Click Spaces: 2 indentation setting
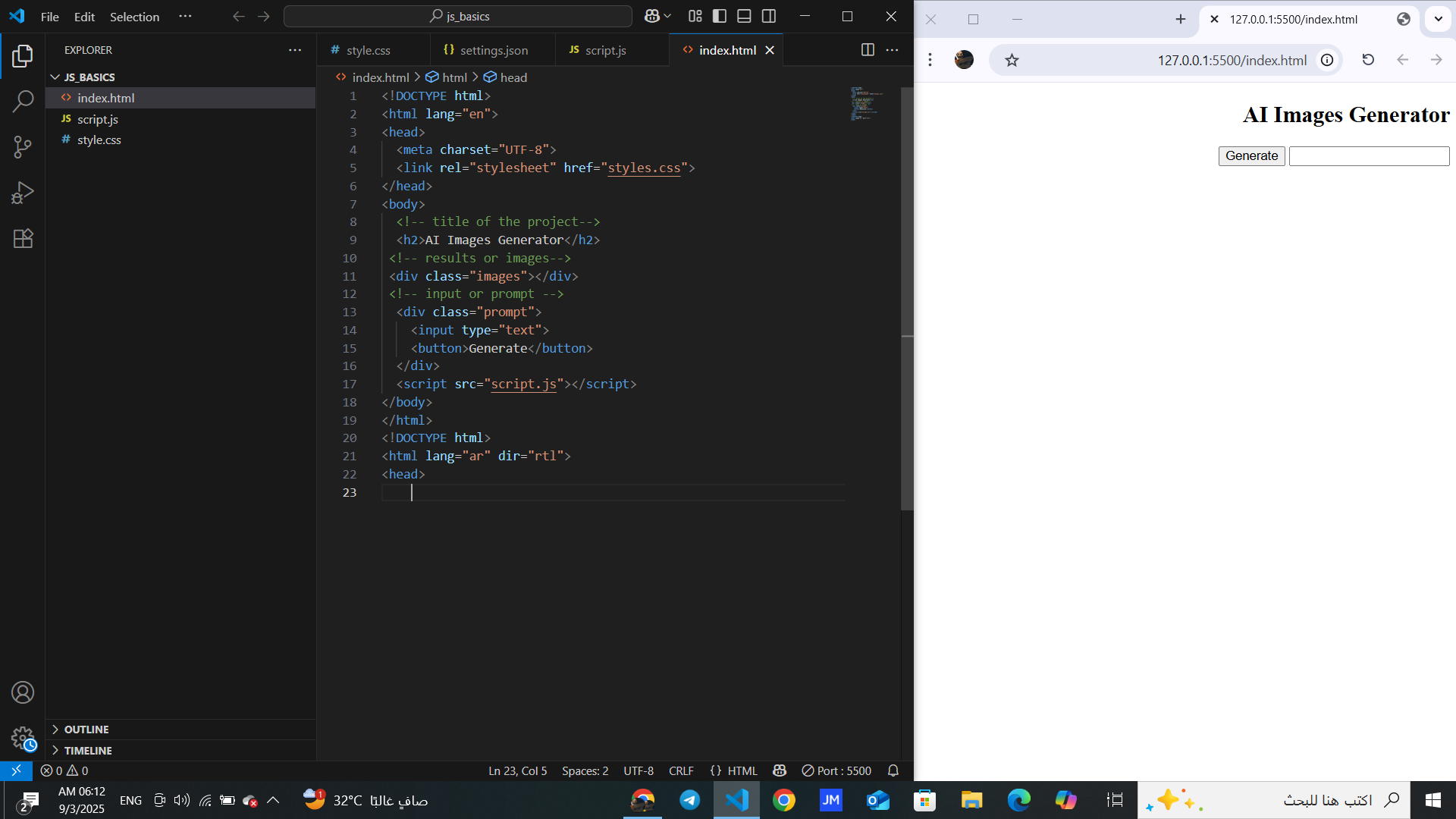1456x819 pixels. (585, 770)
